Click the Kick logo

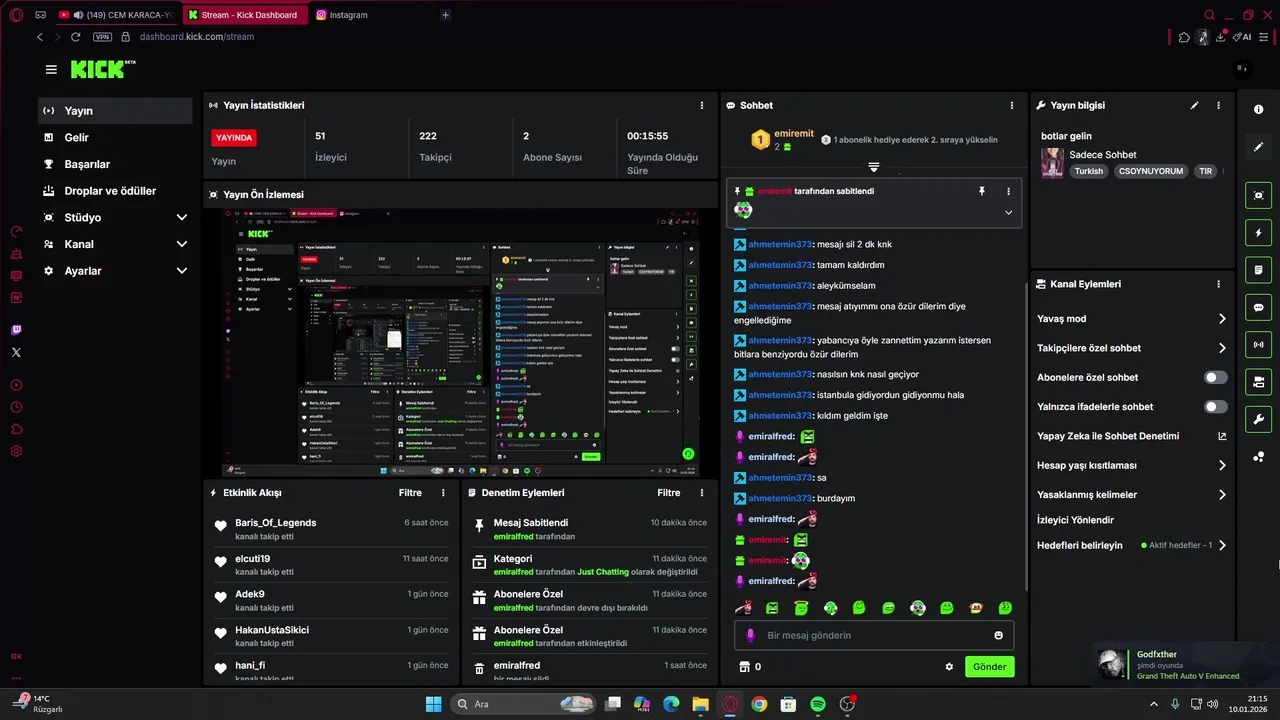pos(102,69)
